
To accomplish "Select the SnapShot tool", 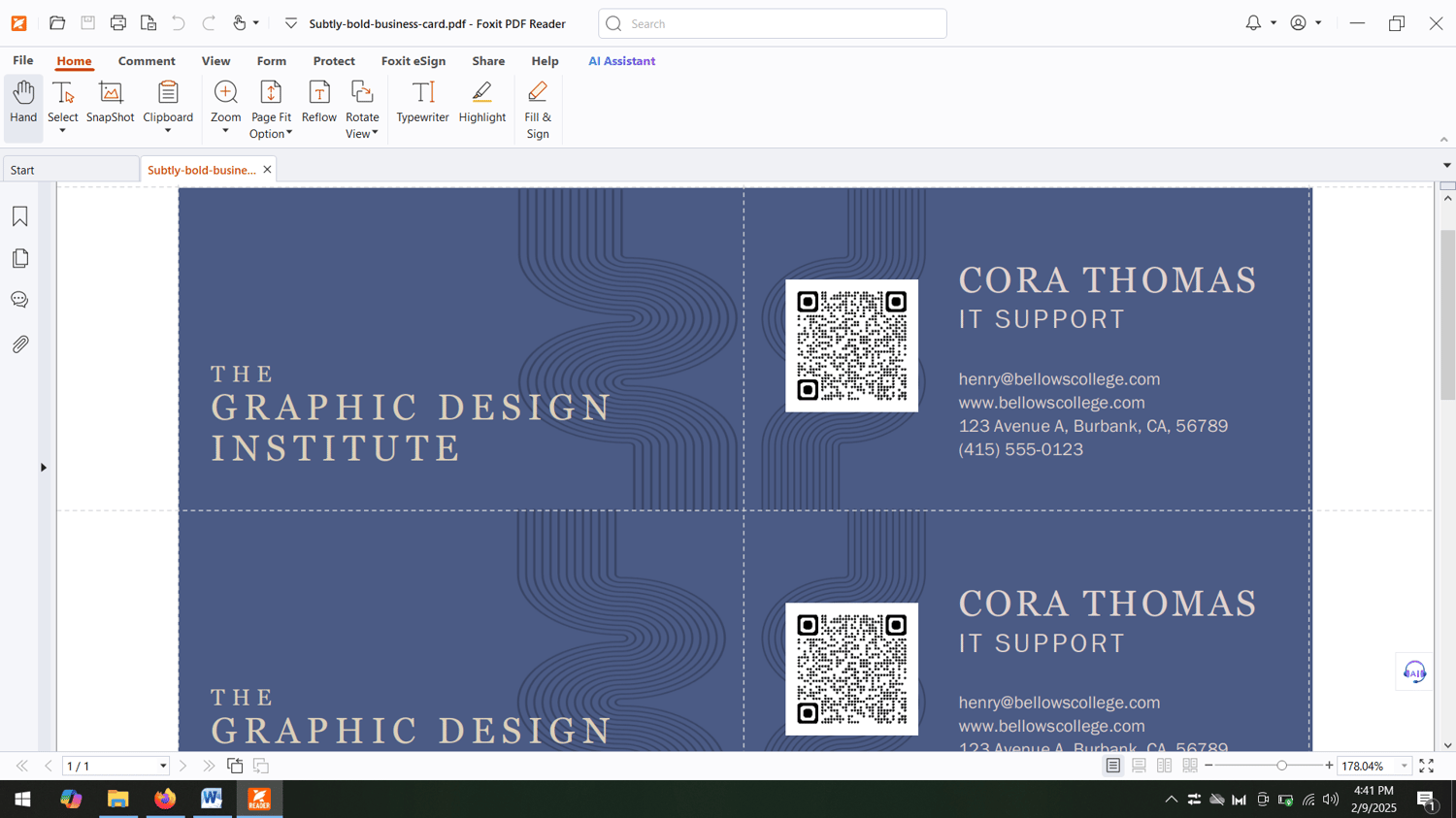I will pos(110,103).
